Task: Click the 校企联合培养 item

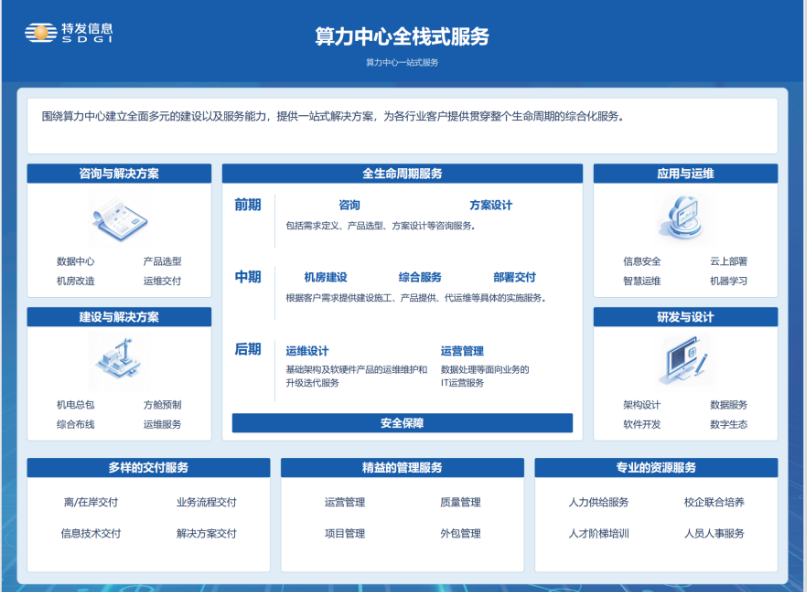Action: [x=714, y=502]
